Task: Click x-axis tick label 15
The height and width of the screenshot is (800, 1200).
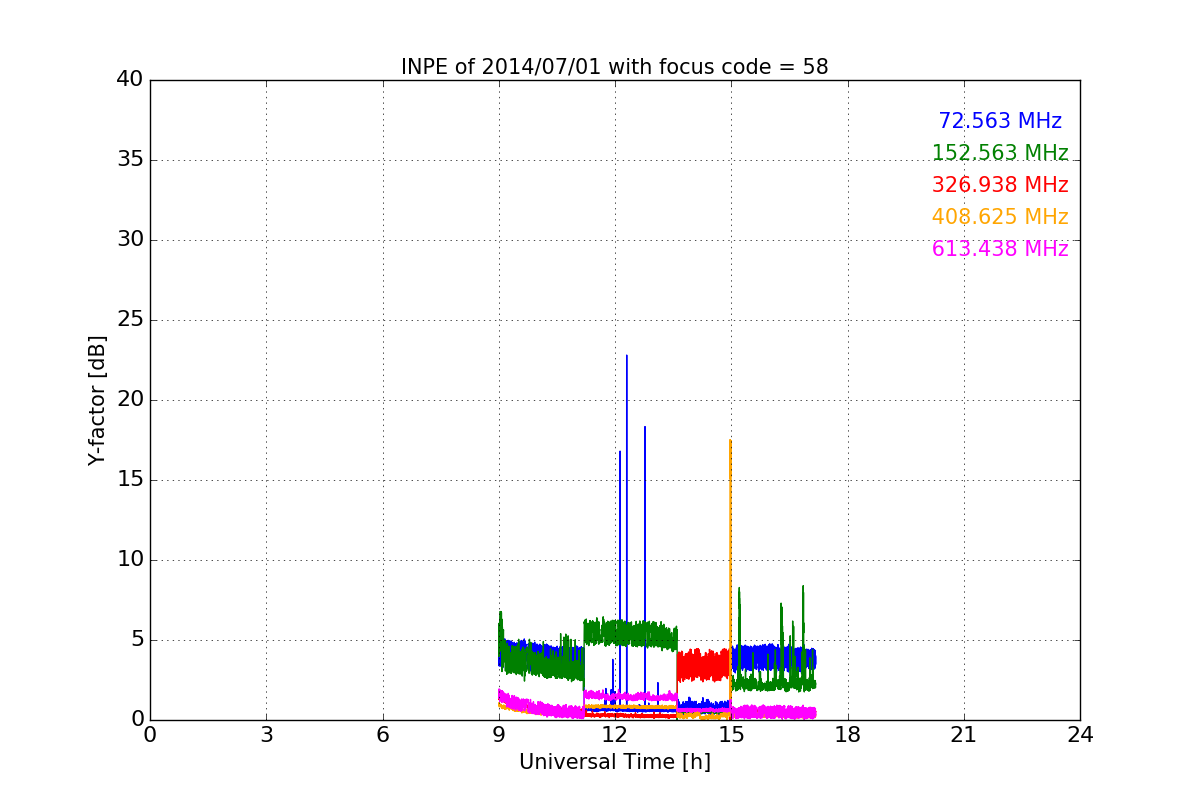Action: [x=731, y=735]
